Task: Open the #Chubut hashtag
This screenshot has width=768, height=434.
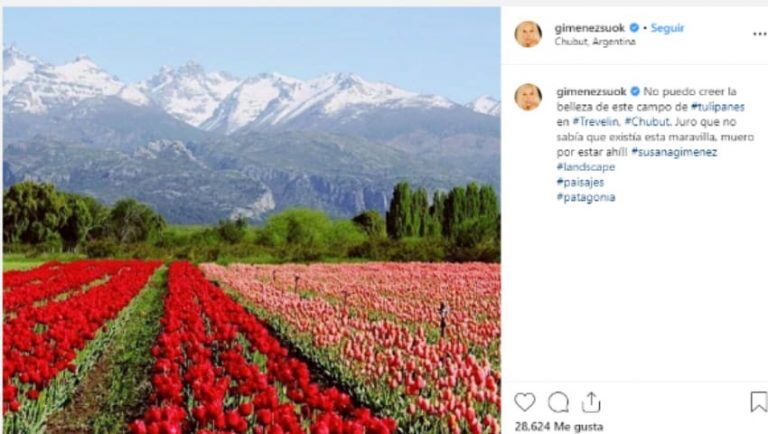Action: (647, 121)
